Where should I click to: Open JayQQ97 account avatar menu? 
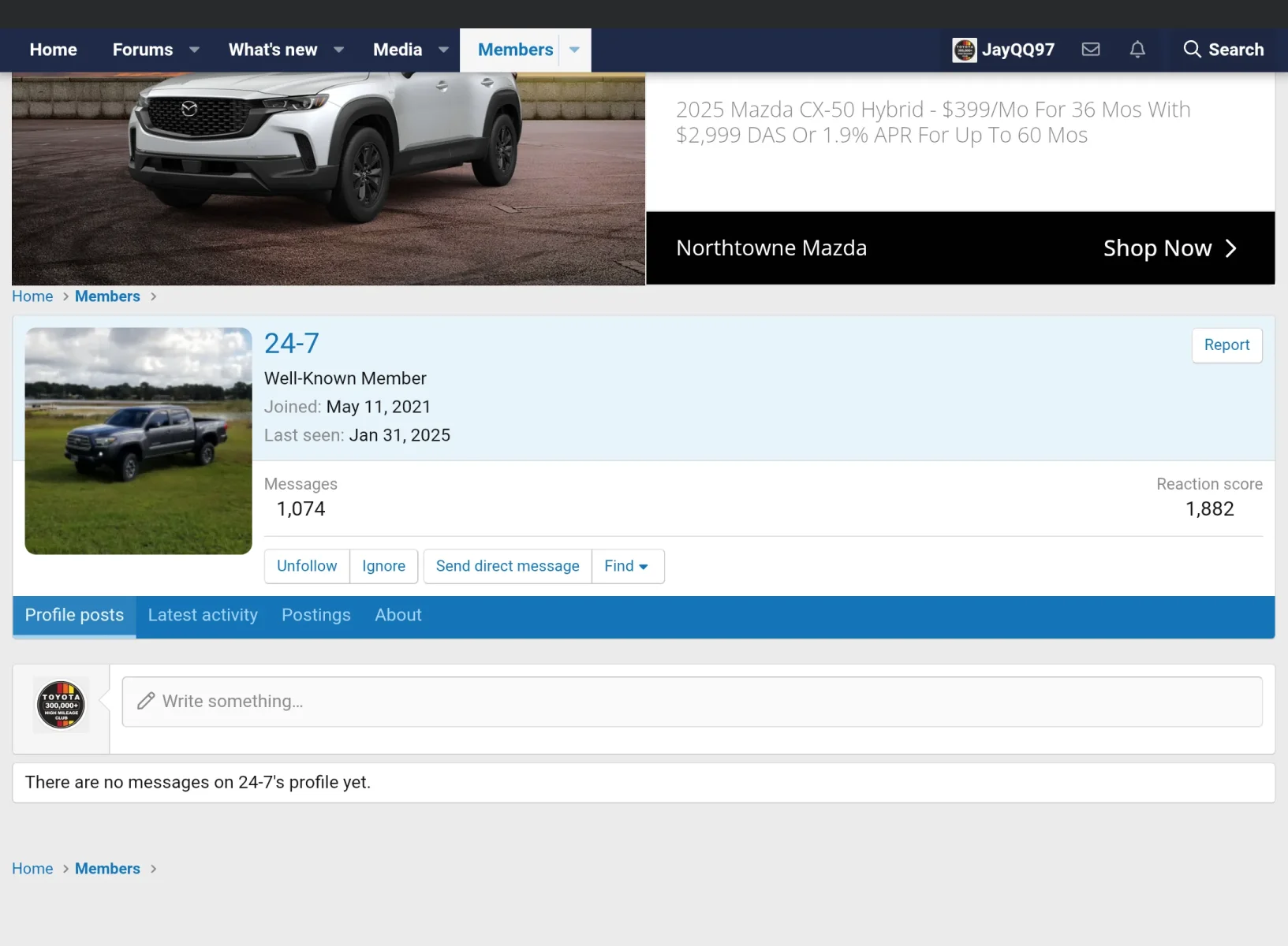[x=1003, y=50]
